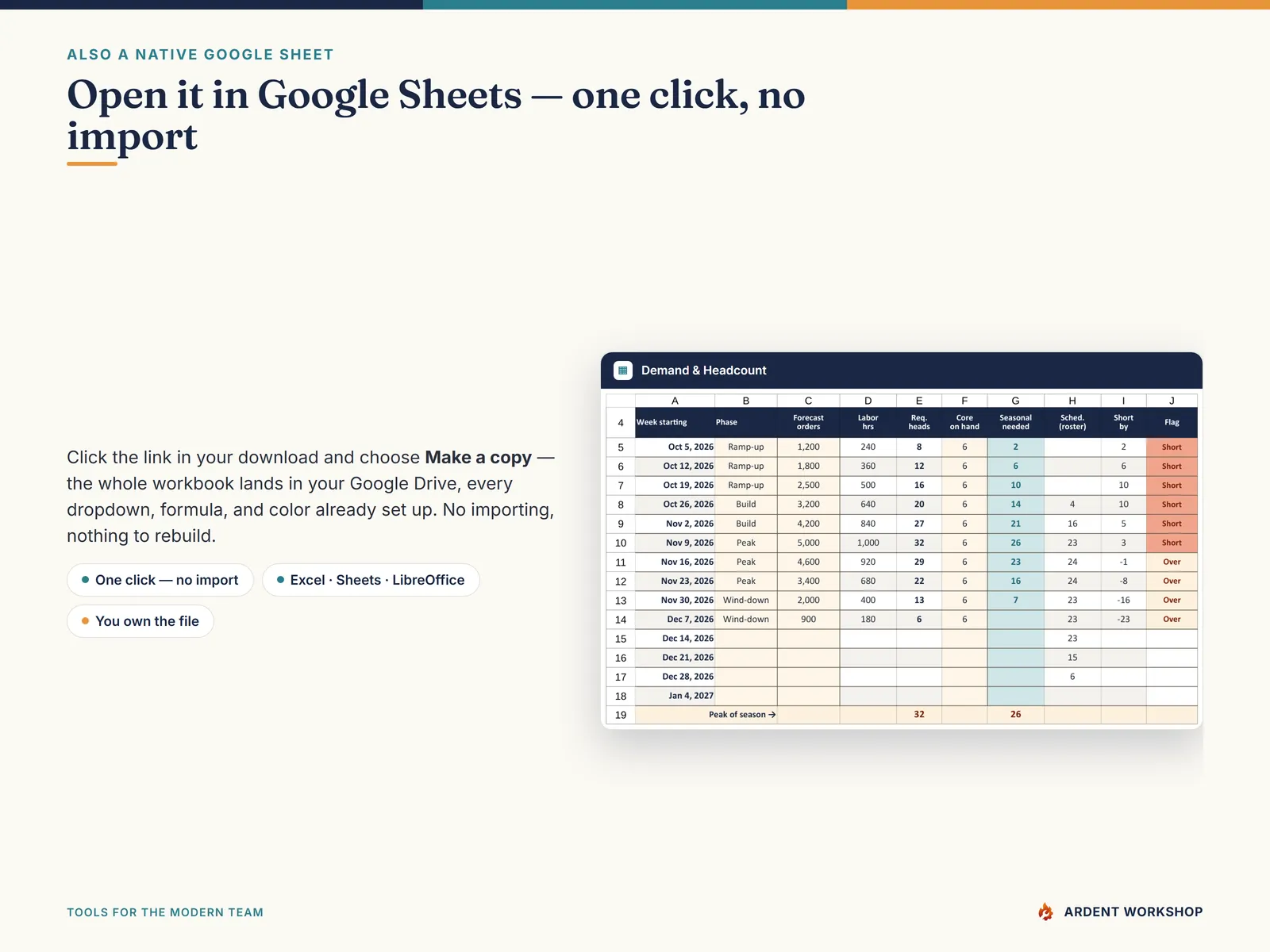Viewport: 1270px width, 952px height.
Task: Click the 'Peak of season →' label cell
Action: (x=706, y=715)
